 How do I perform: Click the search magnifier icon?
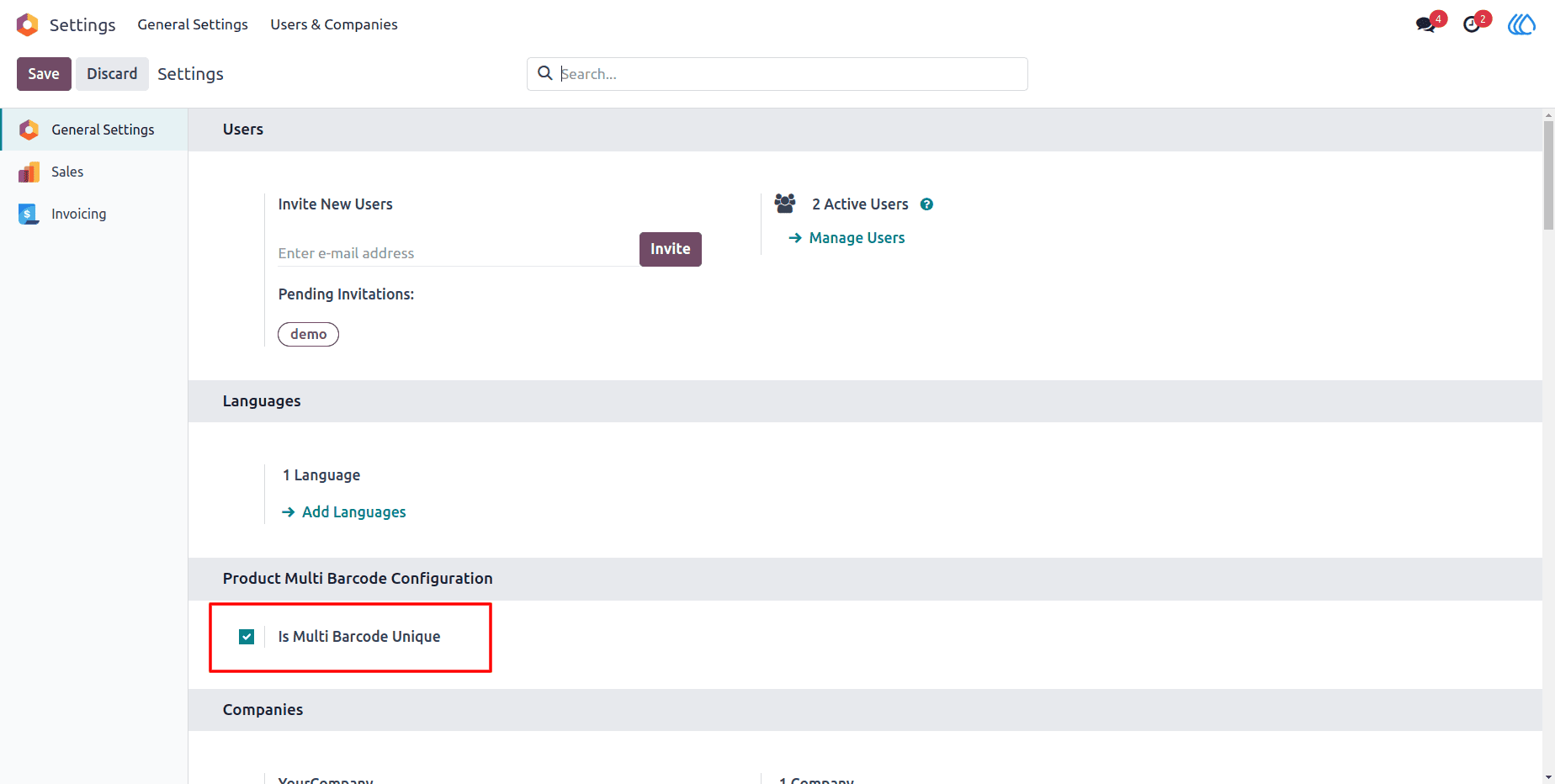tap(545, 73)
